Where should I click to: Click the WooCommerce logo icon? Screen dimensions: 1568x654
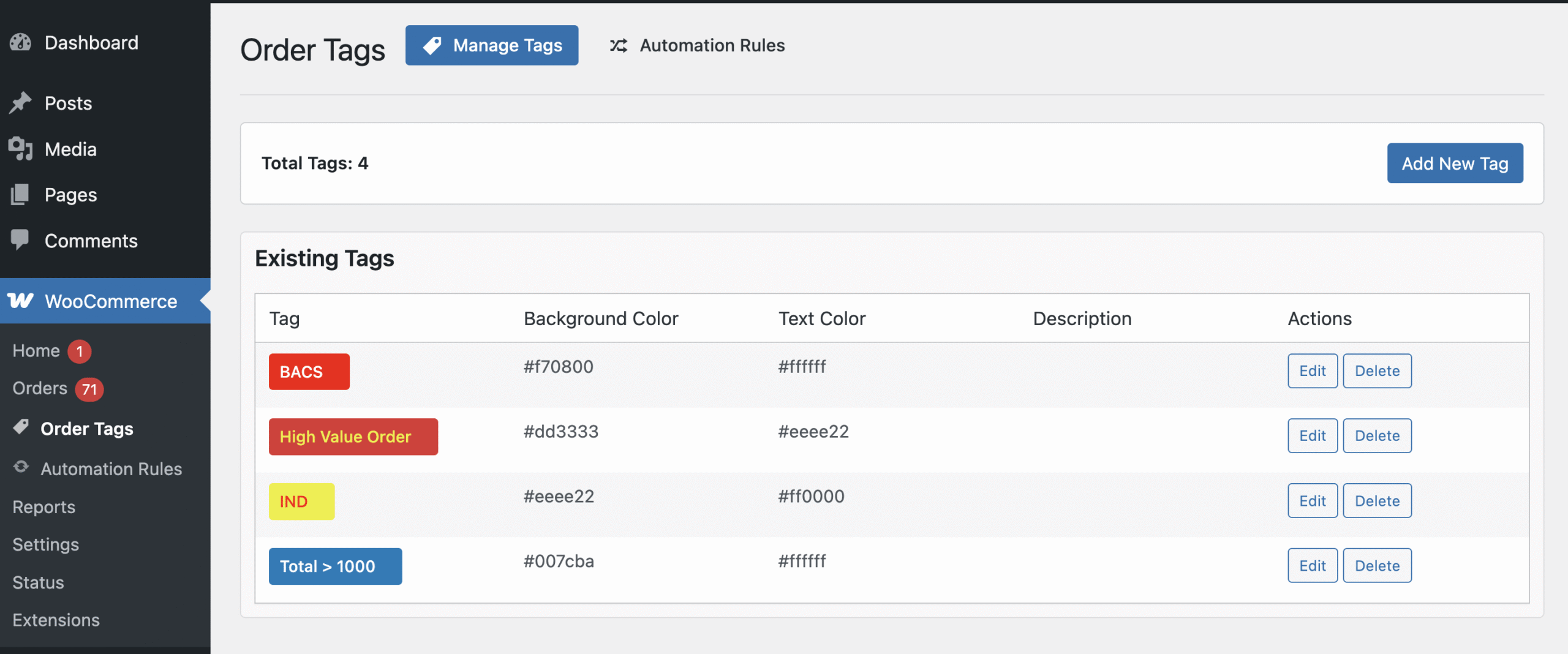pos(20,301)
